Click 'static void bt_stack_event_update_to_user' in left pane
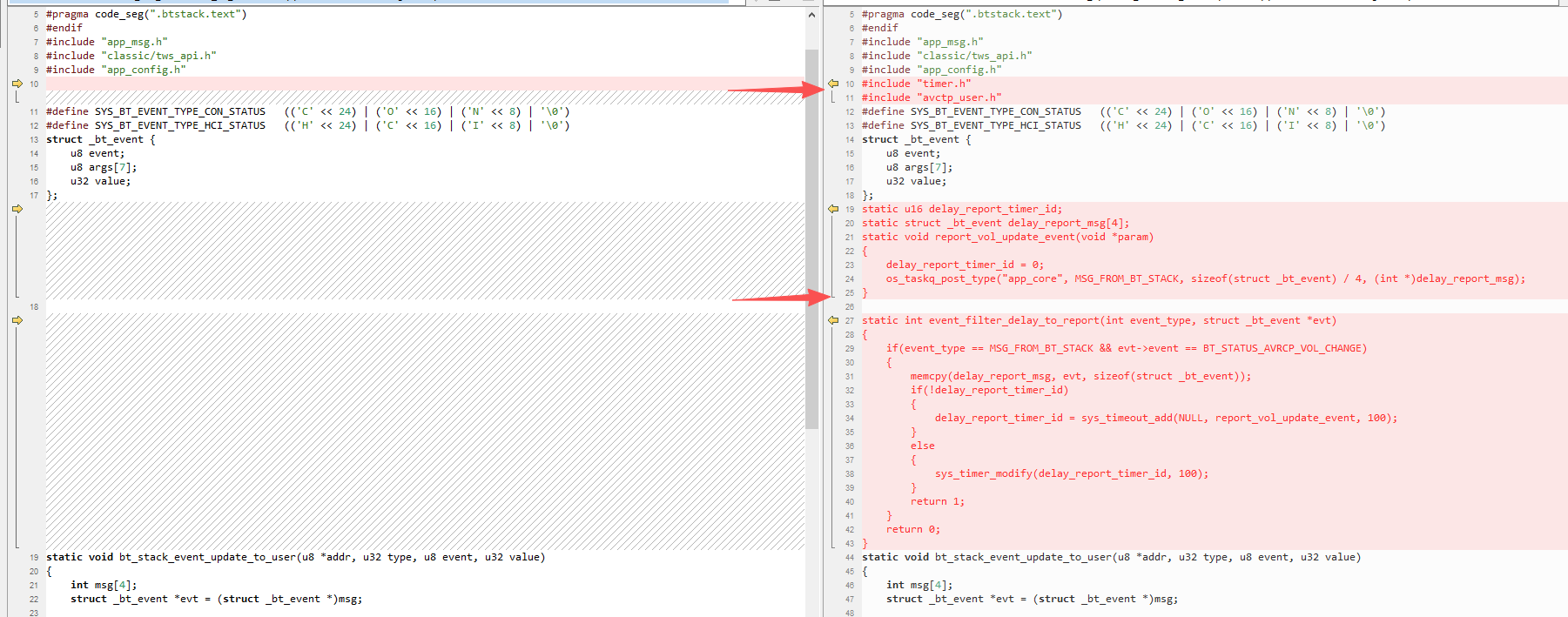The image size is (1568, 617). [x=296, y=557]
